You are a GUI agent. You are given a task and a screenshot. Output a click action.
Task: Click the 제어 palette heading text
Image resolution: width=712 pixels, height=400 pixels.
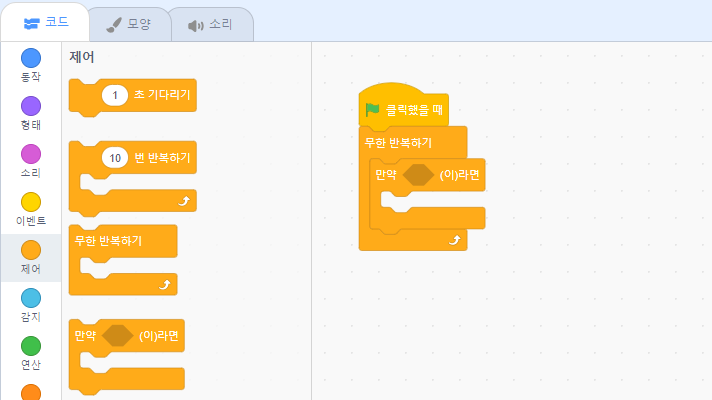(x=82, y=57)
